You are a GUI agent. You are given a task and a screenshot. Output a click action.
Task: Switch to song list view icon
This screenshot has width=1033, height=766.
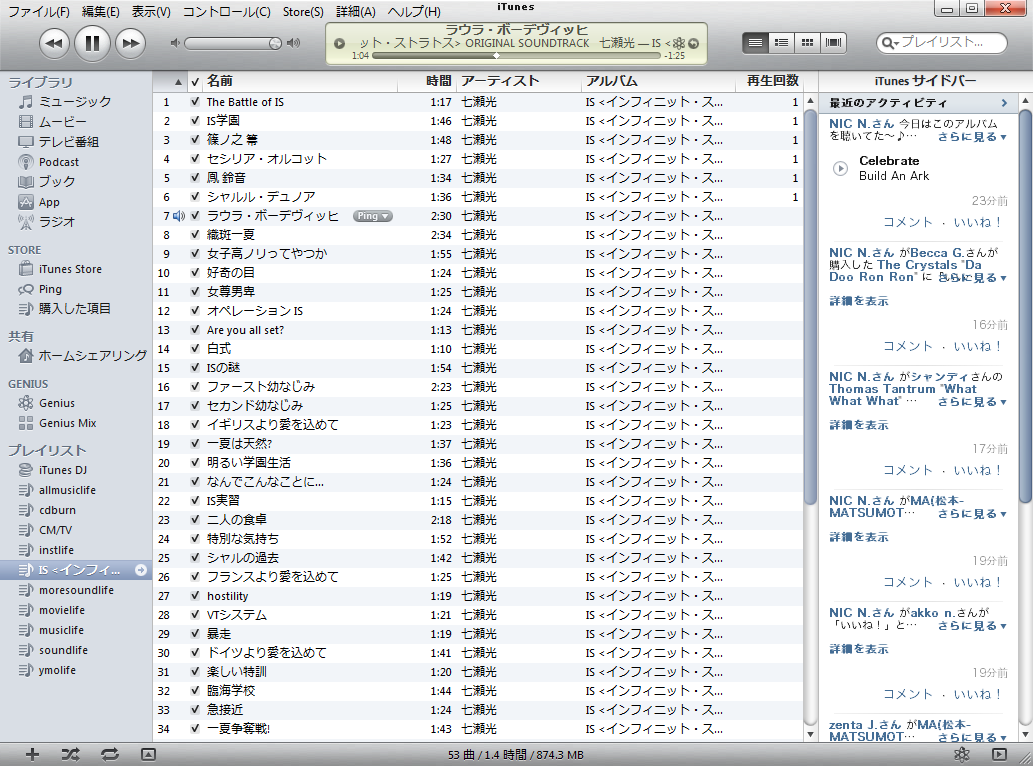point(755,43)
